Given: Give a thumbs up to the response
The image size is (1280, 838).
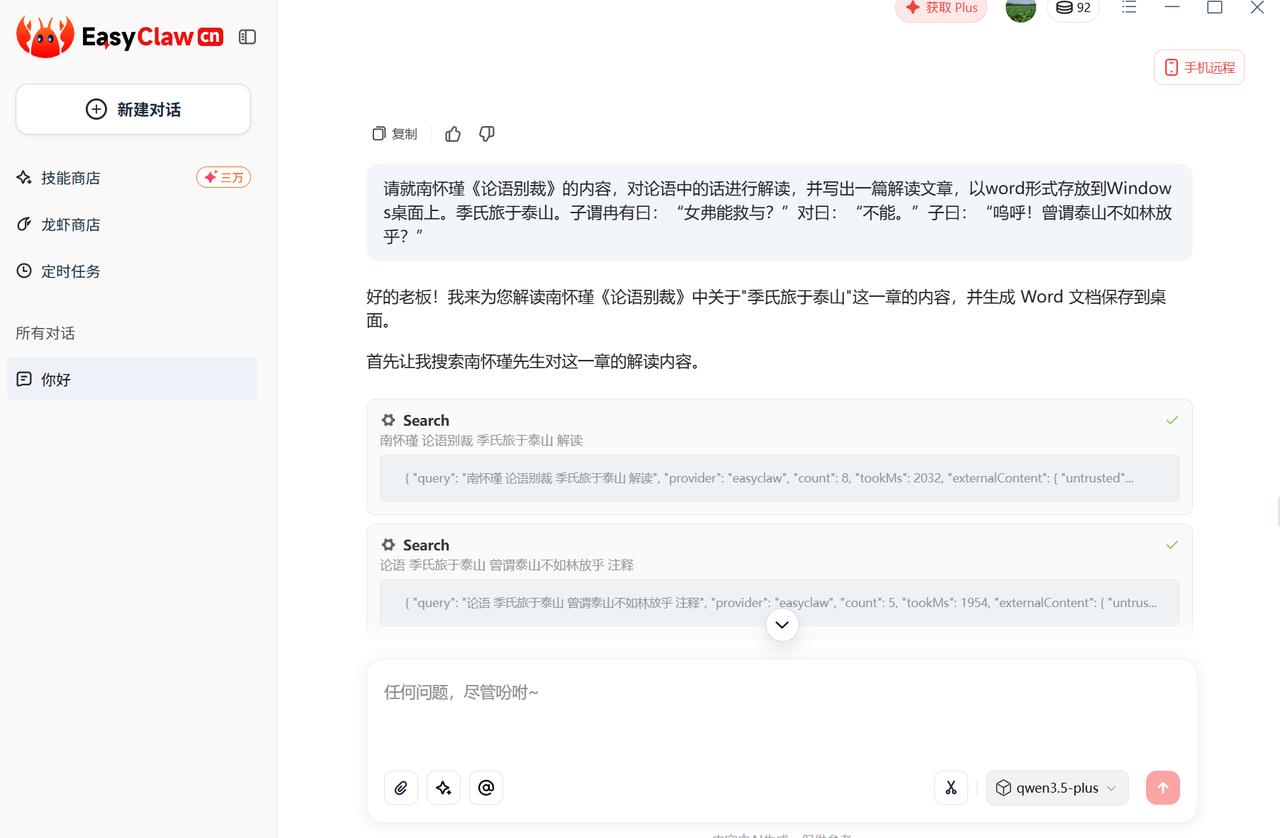Looking at the screenshot, I should click(x=453, y=133).
